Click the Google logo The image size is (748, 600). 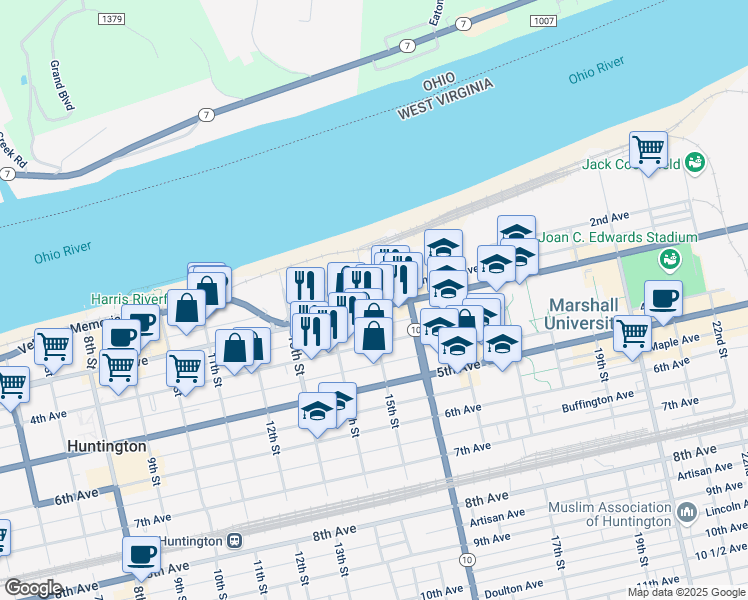[x=32, y=588]
